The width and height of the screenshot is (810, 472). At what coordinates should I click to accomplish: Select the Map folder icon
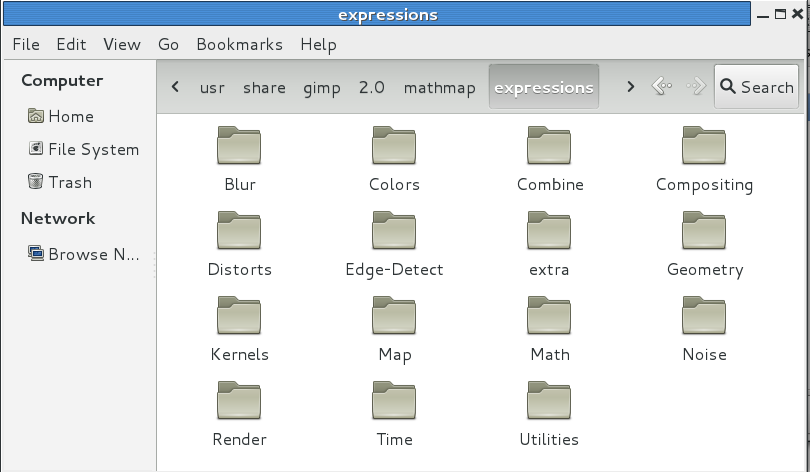coord(394,316)
